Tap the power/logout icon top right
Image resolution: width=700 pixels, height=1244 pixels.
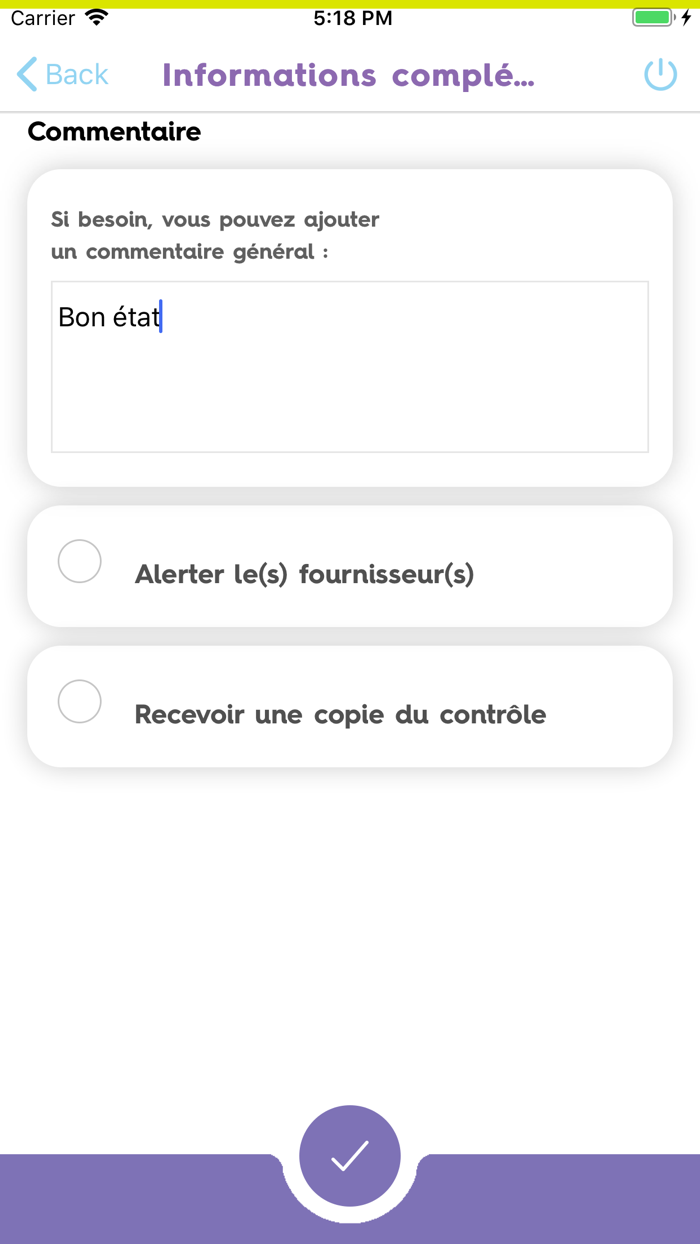(660, 74)
